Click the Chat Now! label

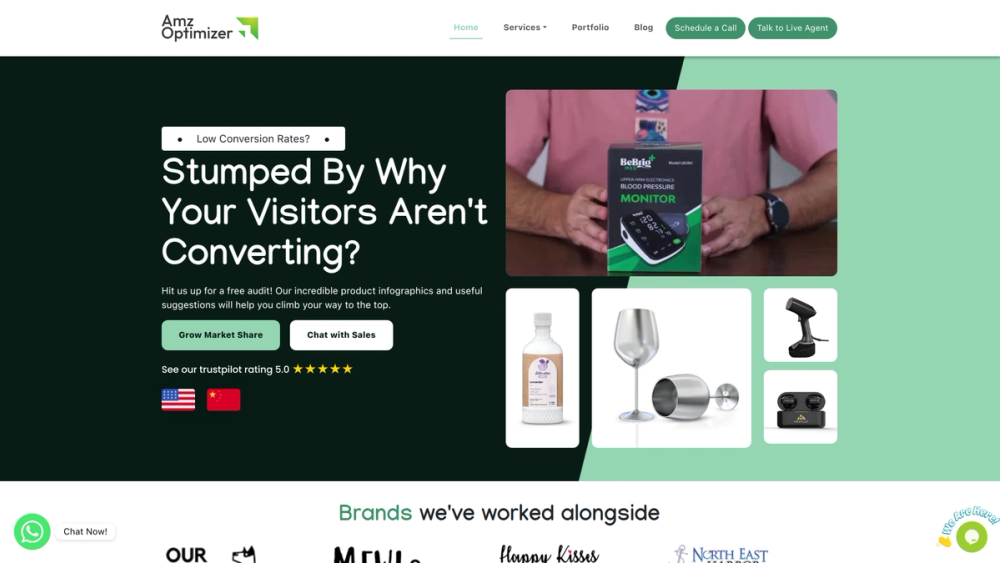[x=85, y=531]
